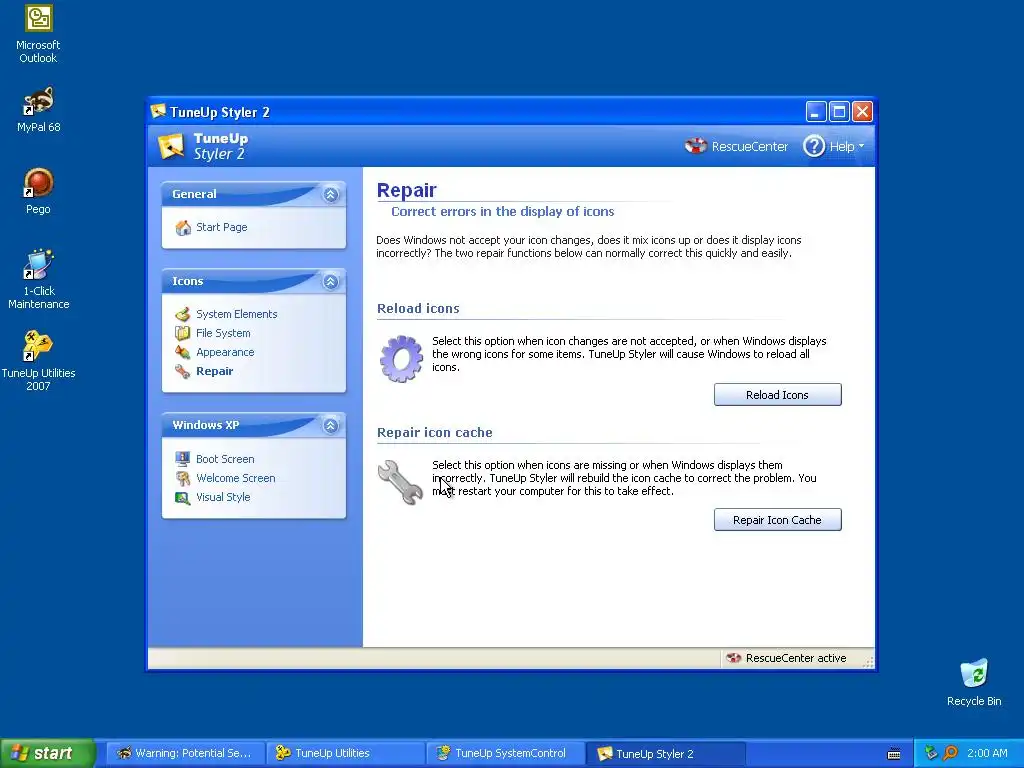
Task: Open the Help dropdown arrow
Action: (x=861, y=146)
